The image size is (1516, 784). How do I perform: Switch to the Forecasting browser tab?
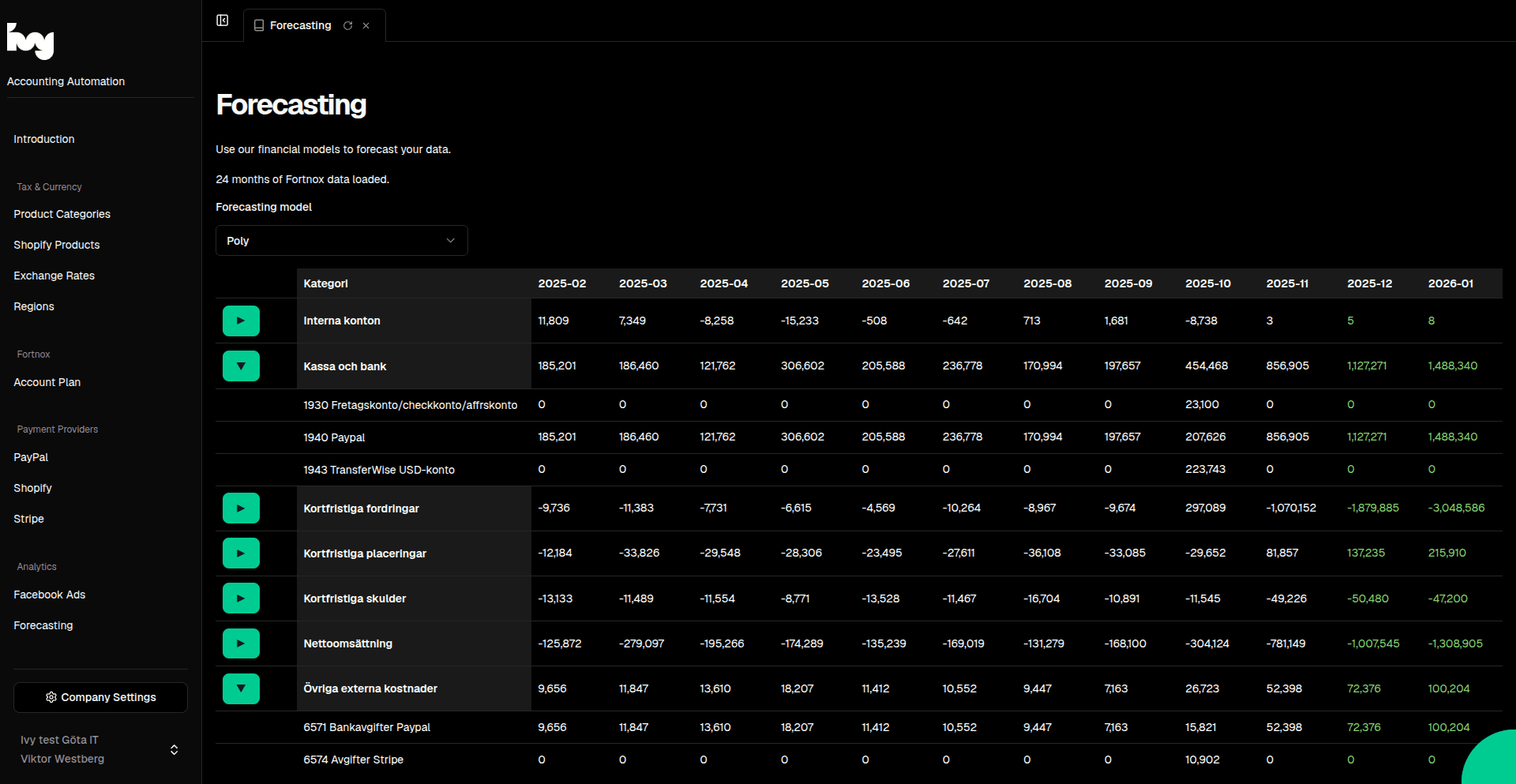pos(301,25)
